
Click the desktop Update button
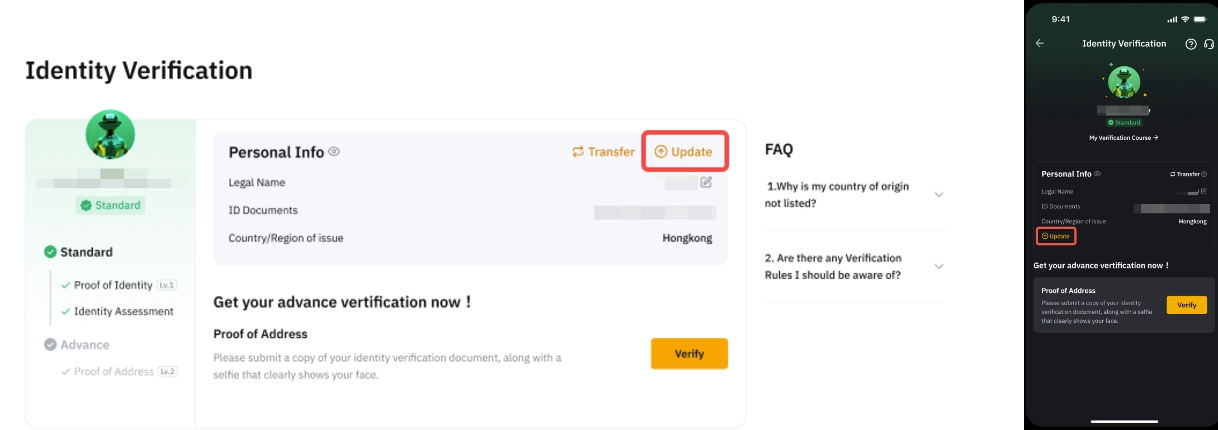tap(684, 152)
